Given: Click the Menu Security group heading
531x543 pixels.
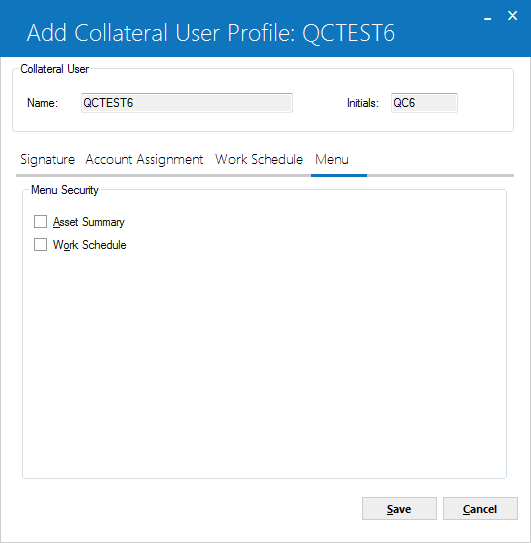Looking at the screenshot, I should click(x=65, y=190).
